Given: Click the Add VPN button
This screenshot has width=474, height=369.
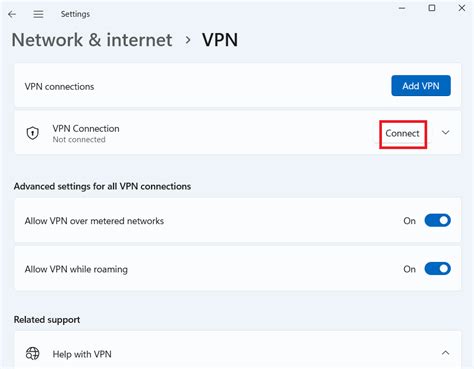Looking at the screenshot, I should tap(421, 86).
